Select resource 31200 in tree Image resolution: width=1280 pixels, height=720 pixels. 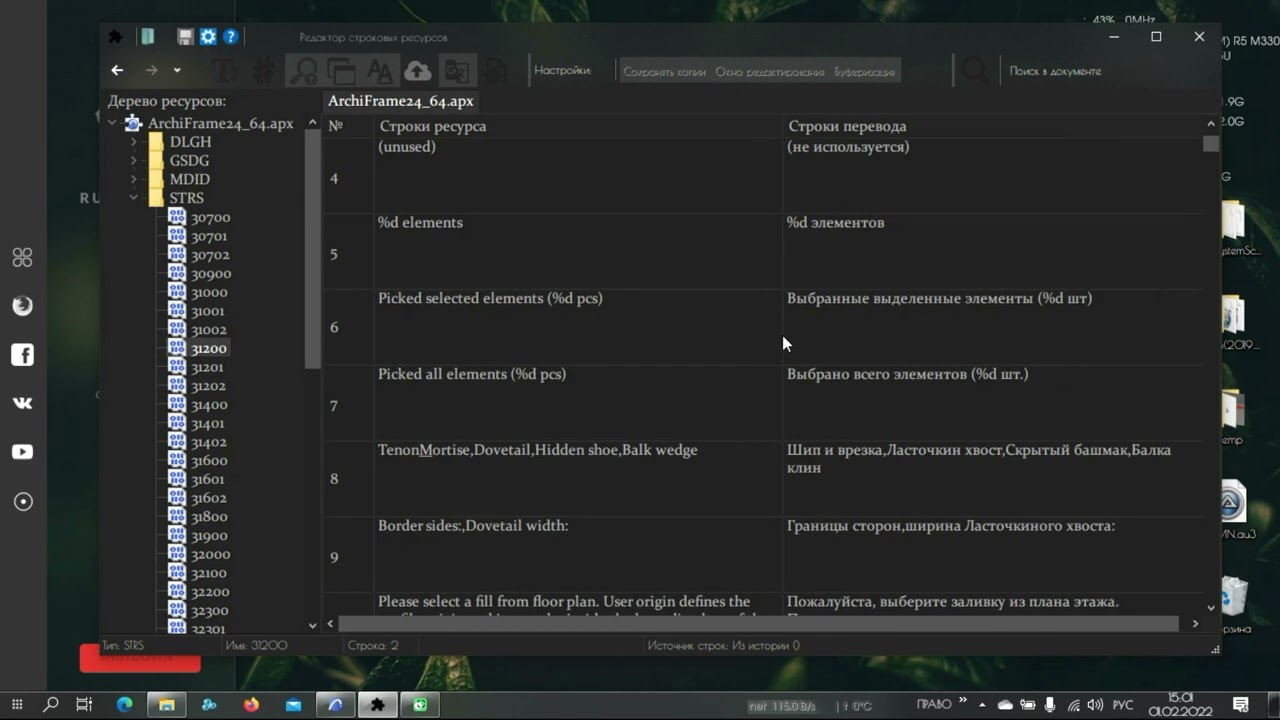coord(209,348)
